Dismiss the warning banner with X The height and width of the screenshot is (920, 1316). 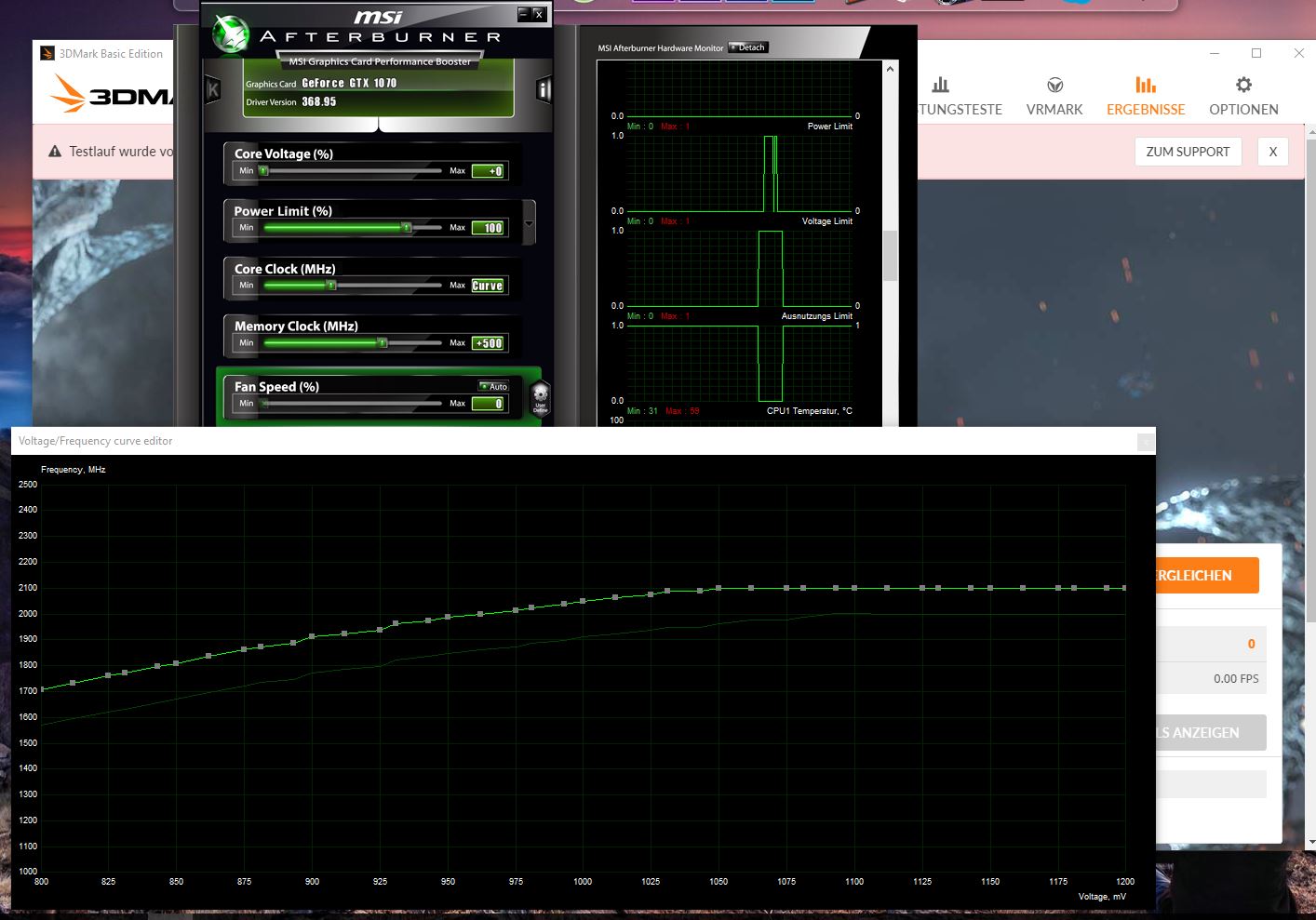coord(1273,152)
